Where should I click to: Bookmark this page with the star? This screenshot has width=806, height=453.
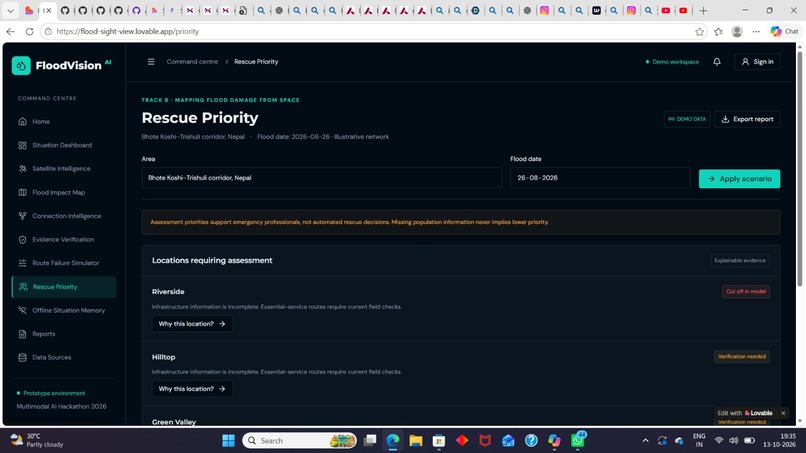click(699, 31)
